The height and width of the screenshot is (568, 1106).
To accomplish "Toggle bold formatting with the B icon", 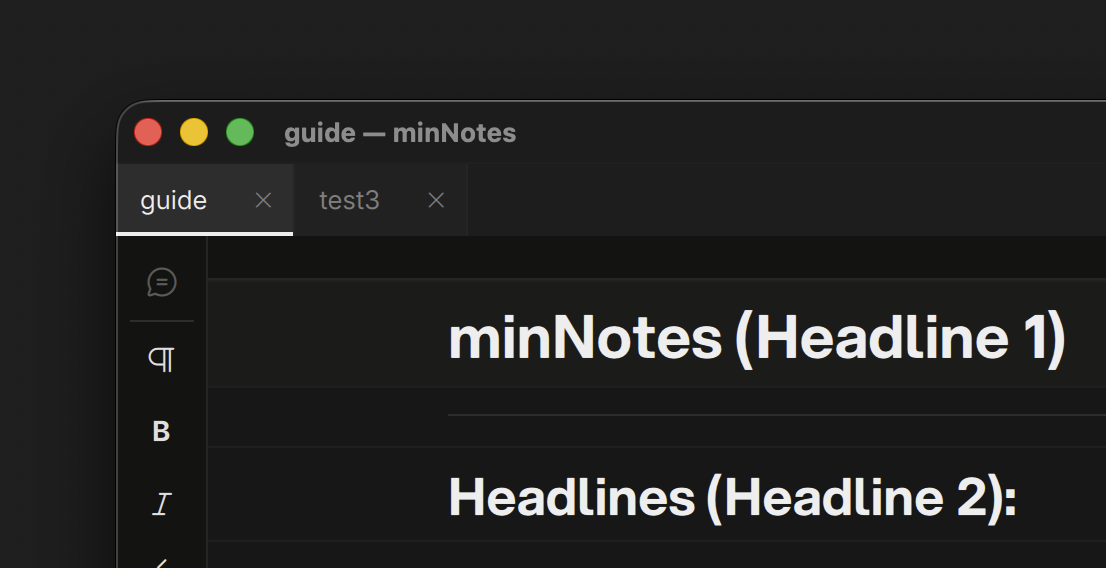I will pos(162,431).
